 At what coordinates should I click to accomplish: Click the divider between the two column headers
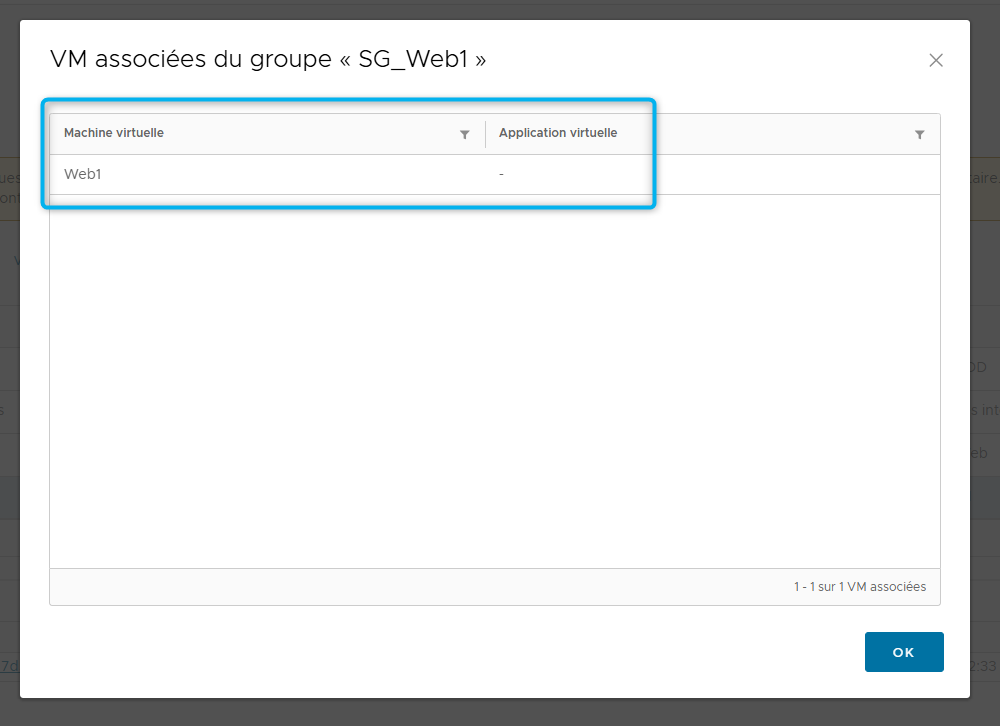[x=485, y=134]
